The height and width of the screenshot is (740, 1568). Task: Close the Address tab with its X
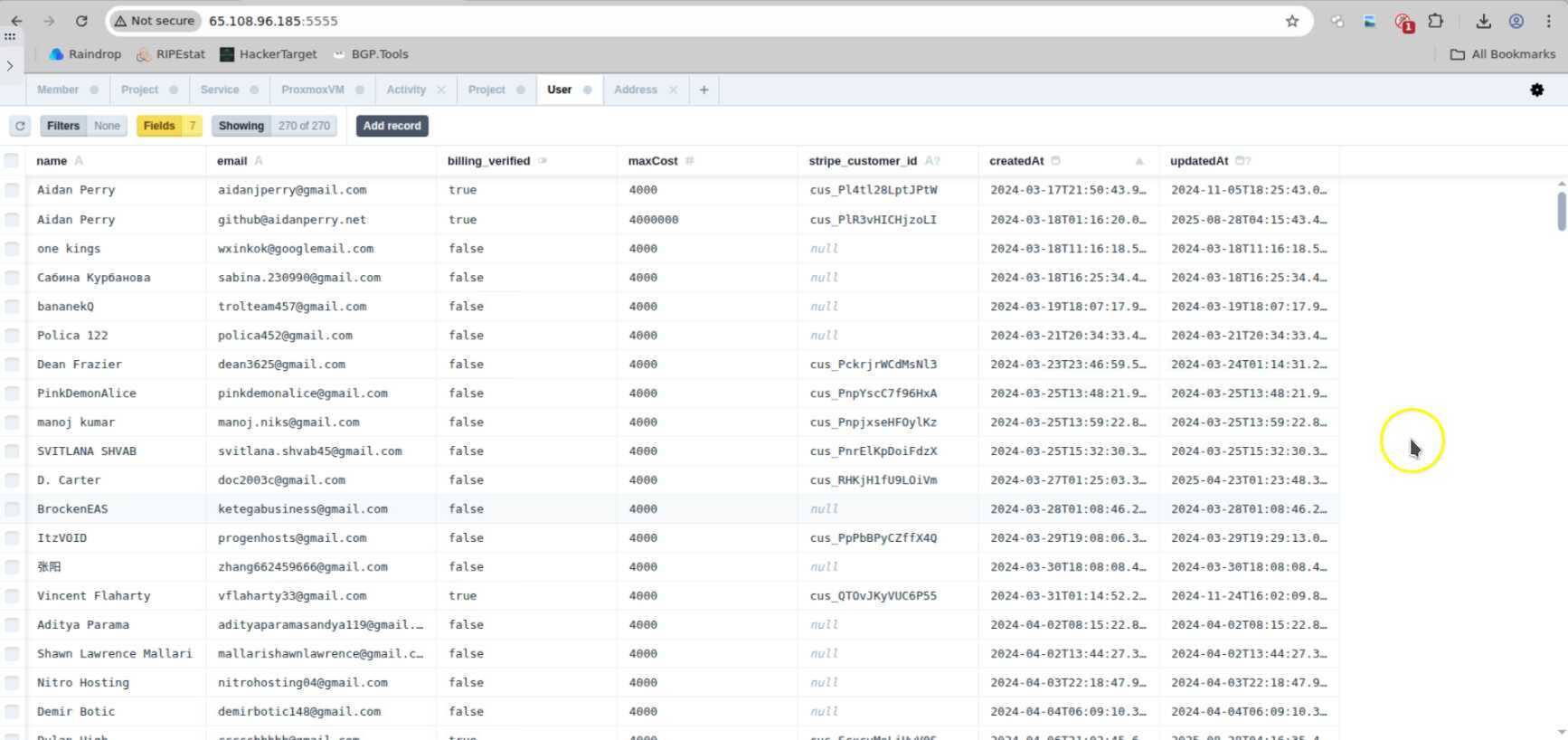pyautogui.click(x=673, y=90)
